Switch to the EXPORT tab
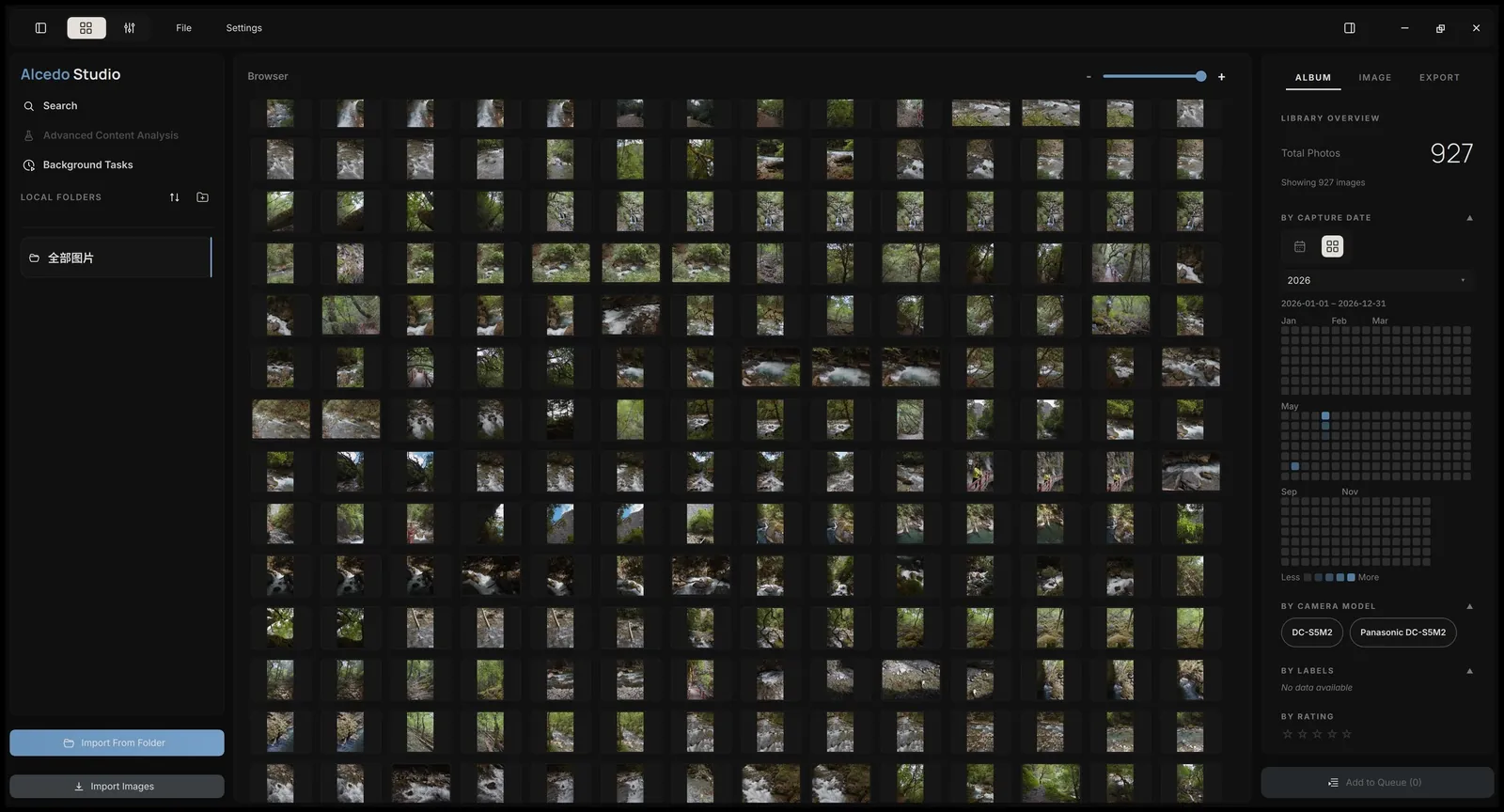This screenshot has height=812, width=1504. 1439,78
